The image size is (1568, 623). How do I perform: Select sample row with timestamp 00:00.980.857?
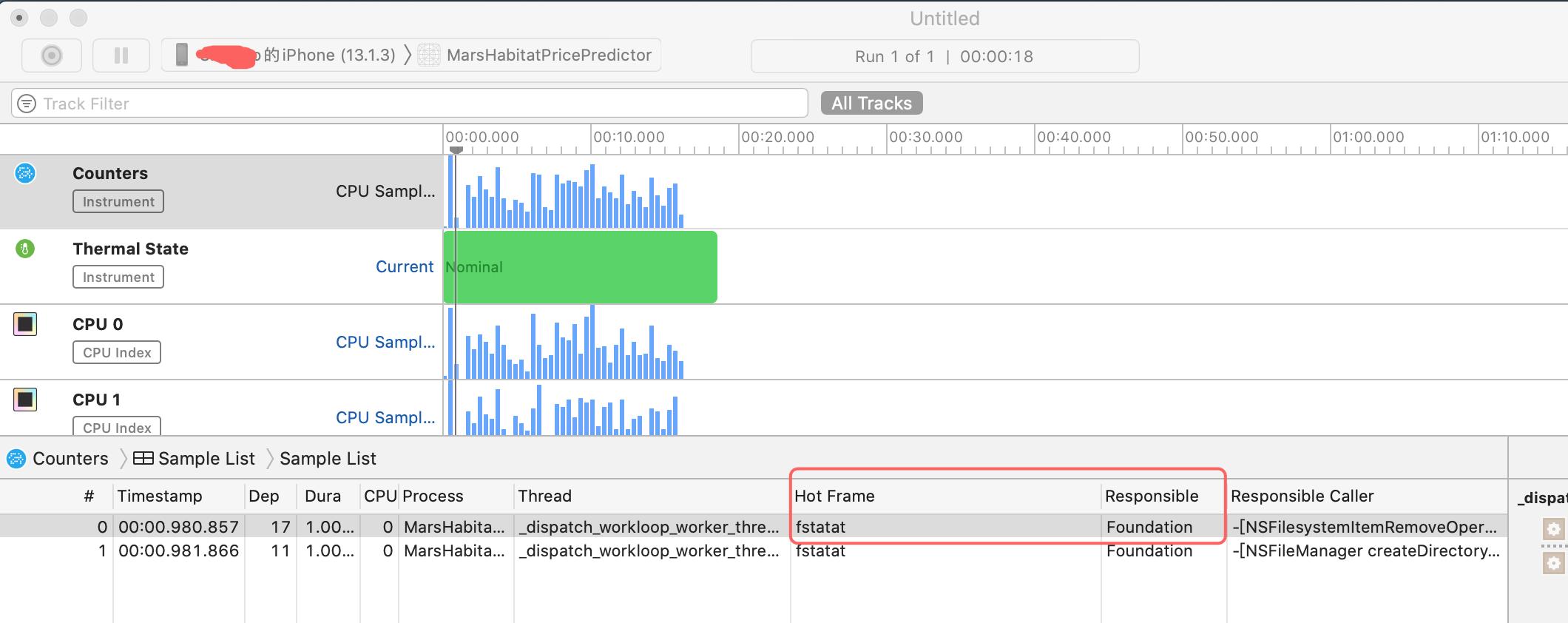click(753, 527)
